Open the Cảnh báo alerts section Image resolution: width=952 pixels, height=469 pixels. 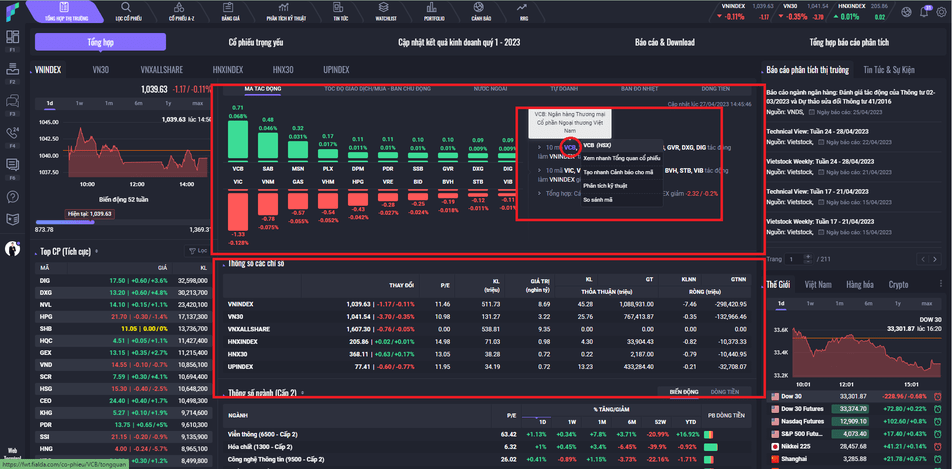click(x=481, y=11)
